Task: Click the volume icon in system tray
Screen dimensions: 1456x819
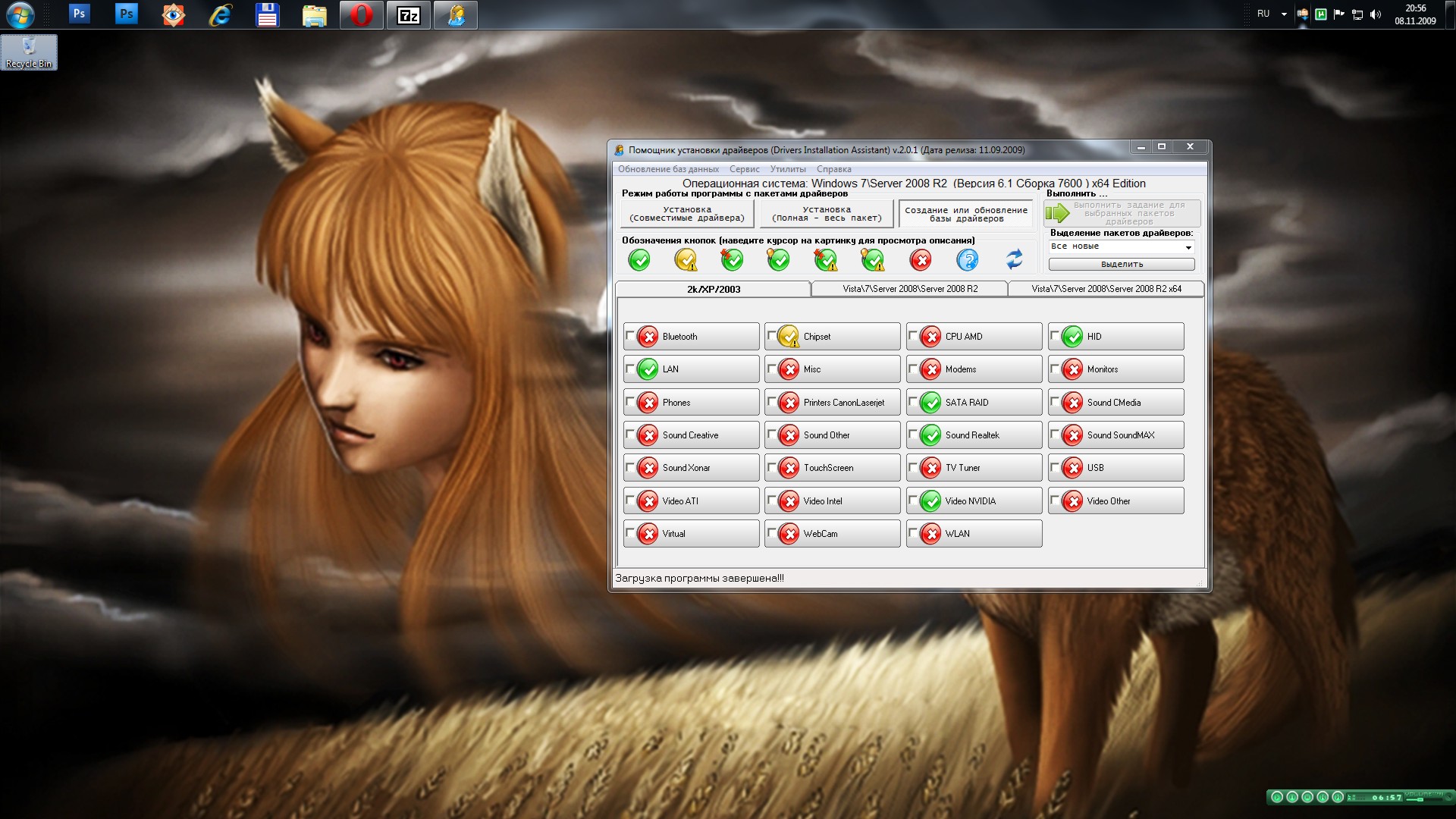Action: (x=1376, y=14)
